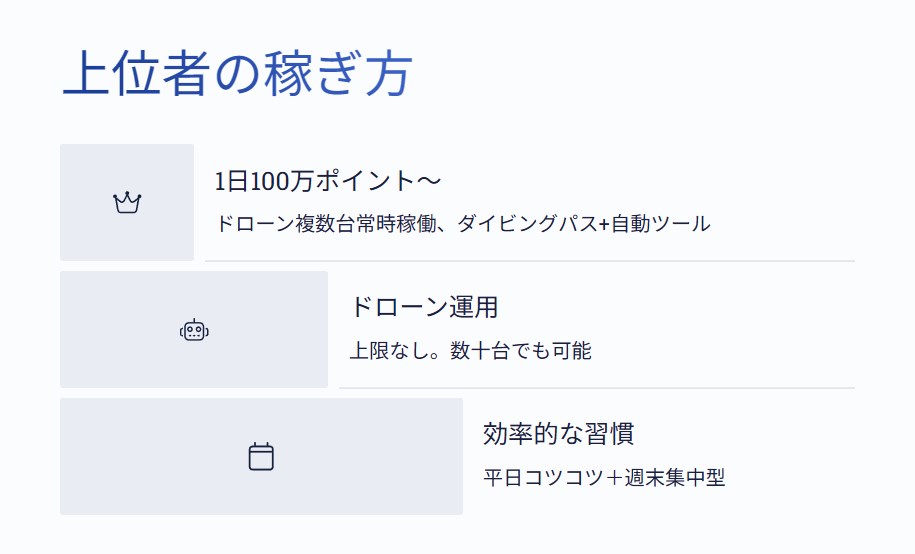Click divider line below the 1日100万ポイント item
The image size is (915, 554).
(530, 261)
